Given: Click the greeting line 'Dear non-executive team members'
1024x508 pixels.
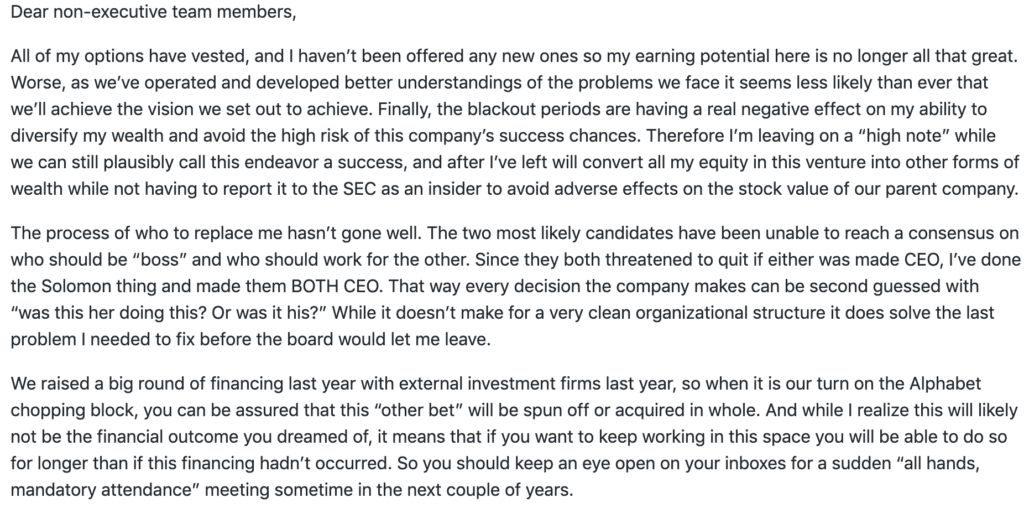Looking at the screenshot, I should coord(153,13).
